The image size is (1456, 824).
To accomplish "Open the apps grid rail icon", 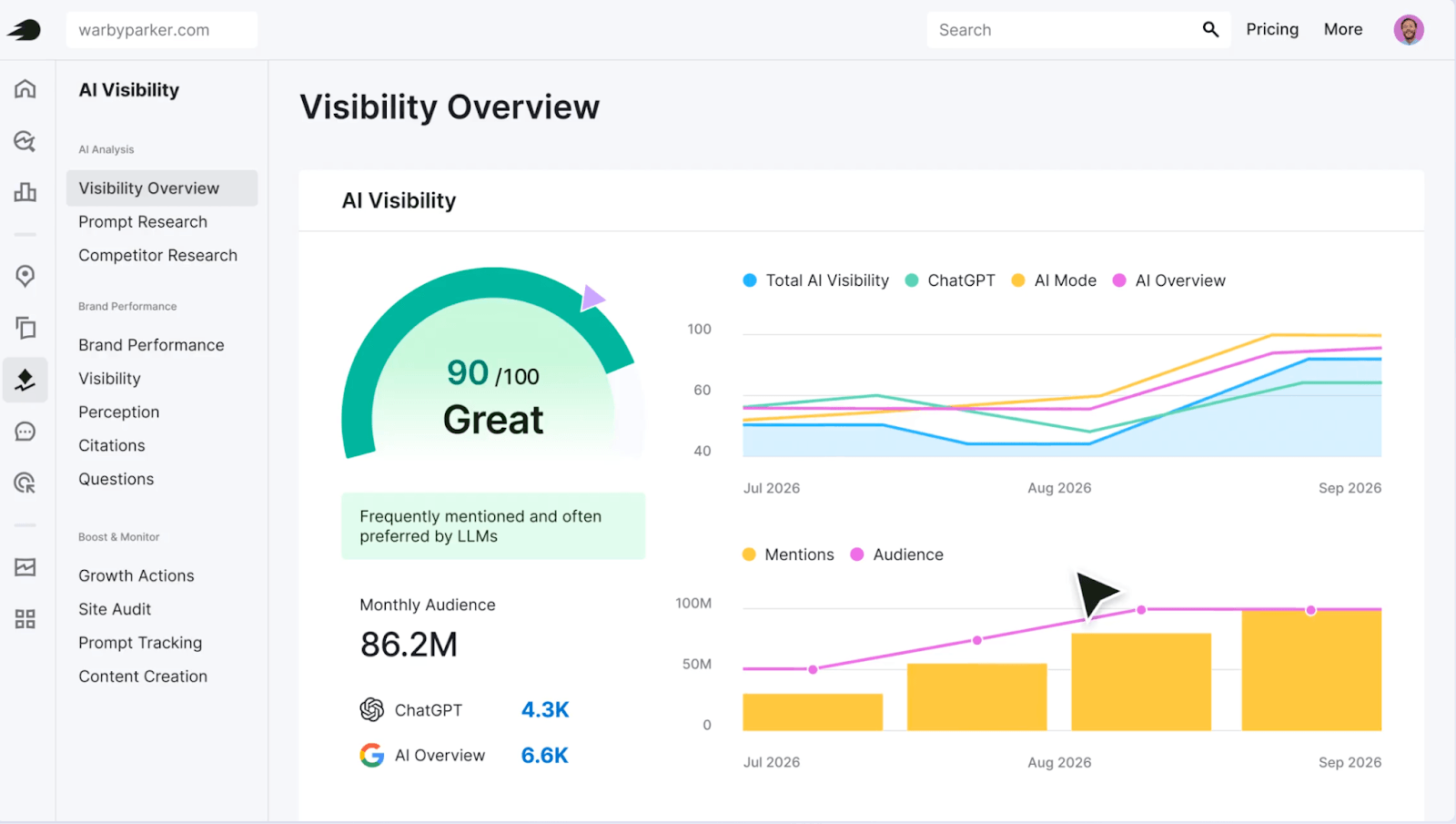I will point(25,619).
